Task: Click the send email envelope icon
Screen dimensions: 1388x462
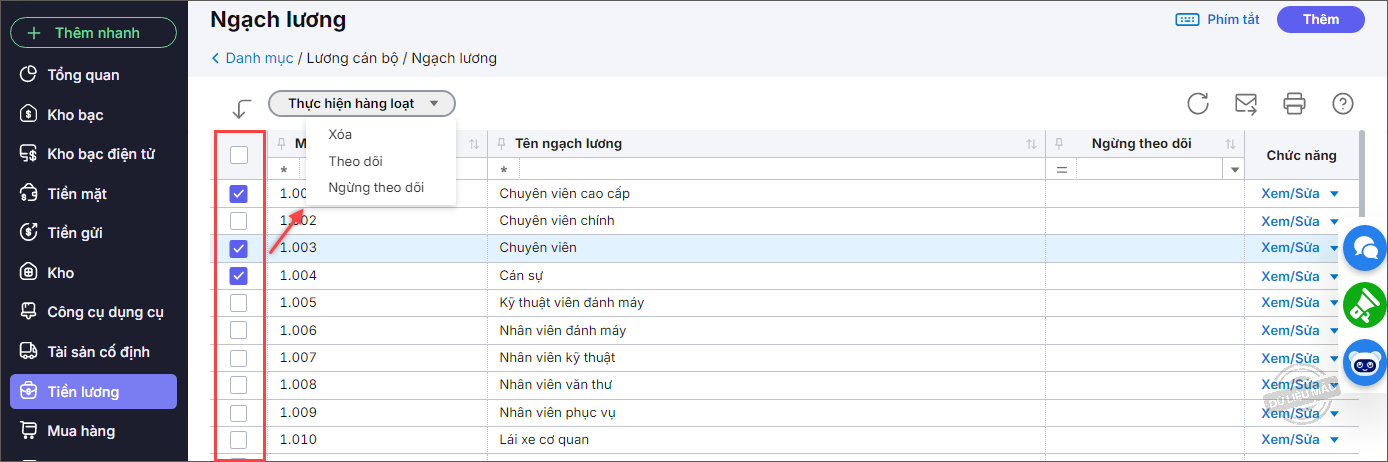Action: 1246,103
